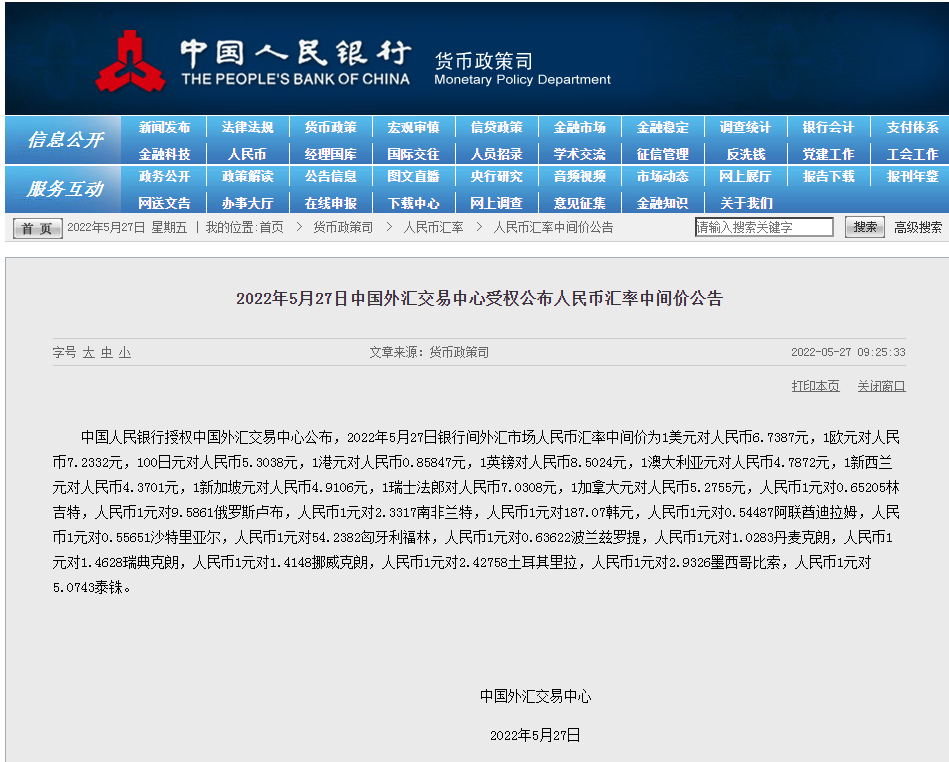Click 文章来源: 货币政策司 source text
The width and height of the screenshot is (949, 762).
click(x=429, y=352)
